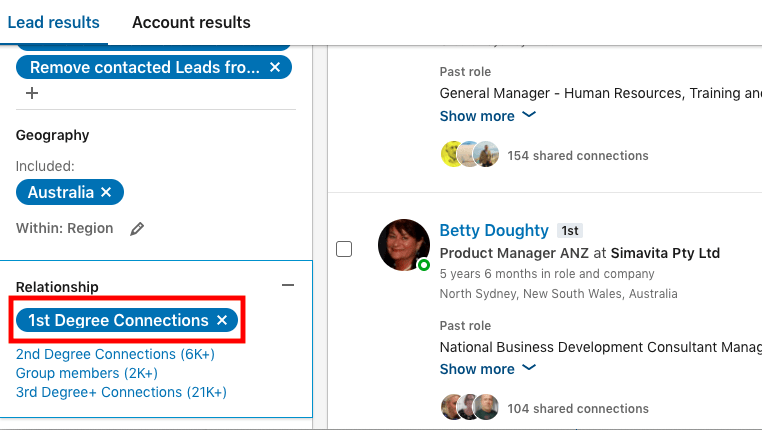This screenshot has height=430, width=762.
Task: Select the checkbox beside Betty Doughty
Action: [344, 249]
